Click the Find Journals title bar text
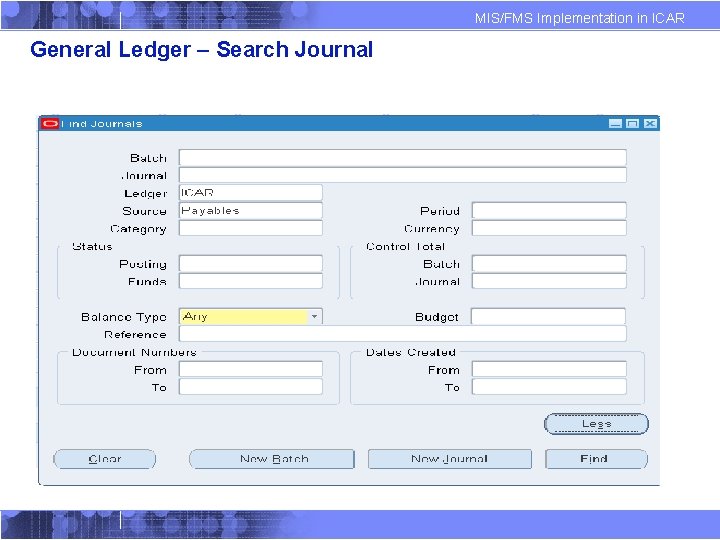The height and width of the screenshot is (540, 720). 102,124
